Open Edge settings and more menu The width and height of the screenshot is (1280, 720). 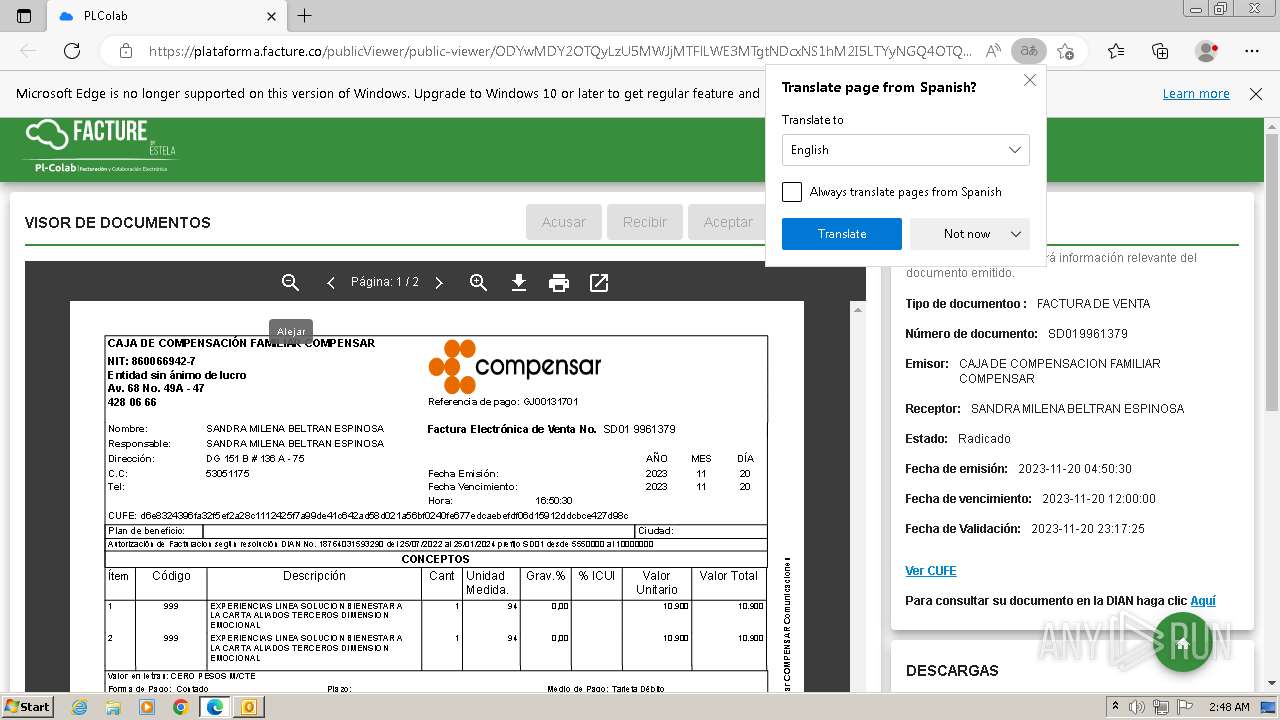point(1252,51)
